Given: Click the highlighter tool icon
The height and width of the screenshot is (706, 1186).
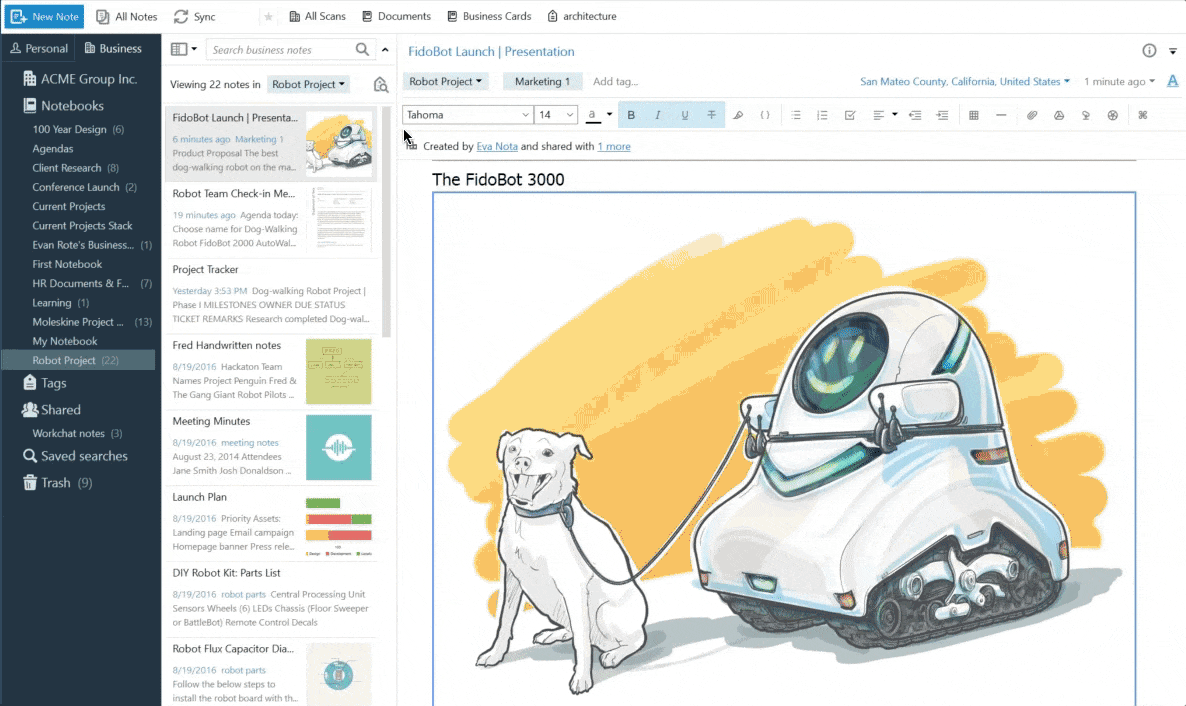Looking at the screenshot, I should (x=738, y=115).
